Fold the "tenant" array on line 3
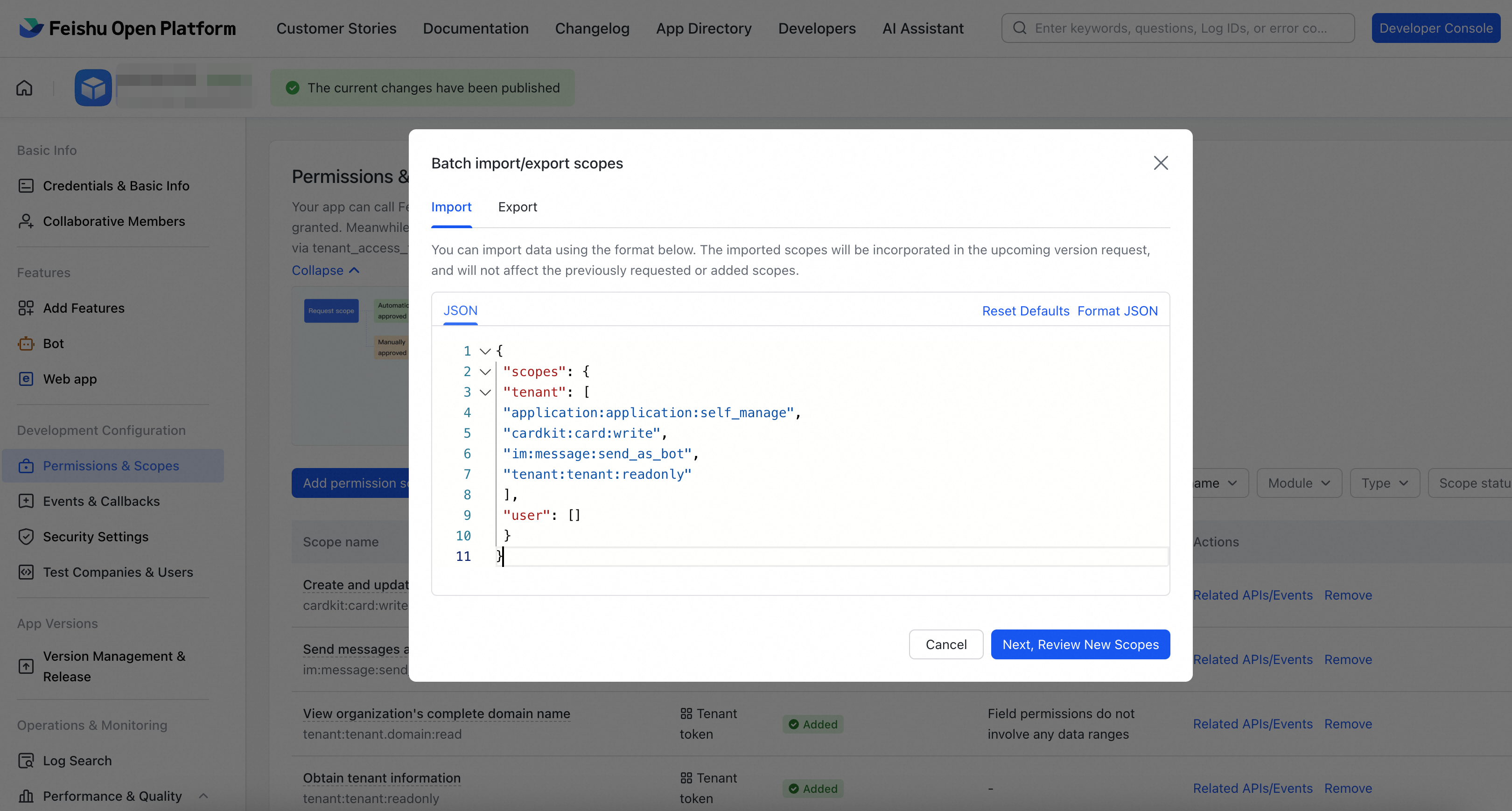The width and height of the screenshot is (1512, 811). pos(485,392)
